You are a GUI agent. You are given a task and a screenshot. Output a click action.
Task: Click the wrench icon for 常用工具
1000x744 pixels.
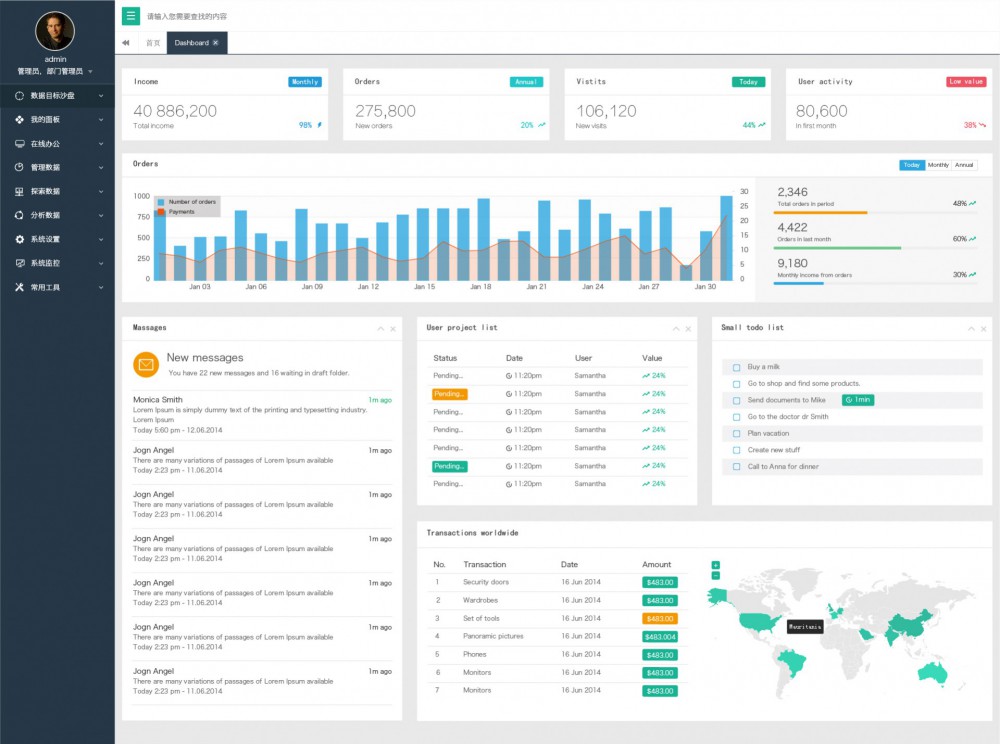point(20,287)
